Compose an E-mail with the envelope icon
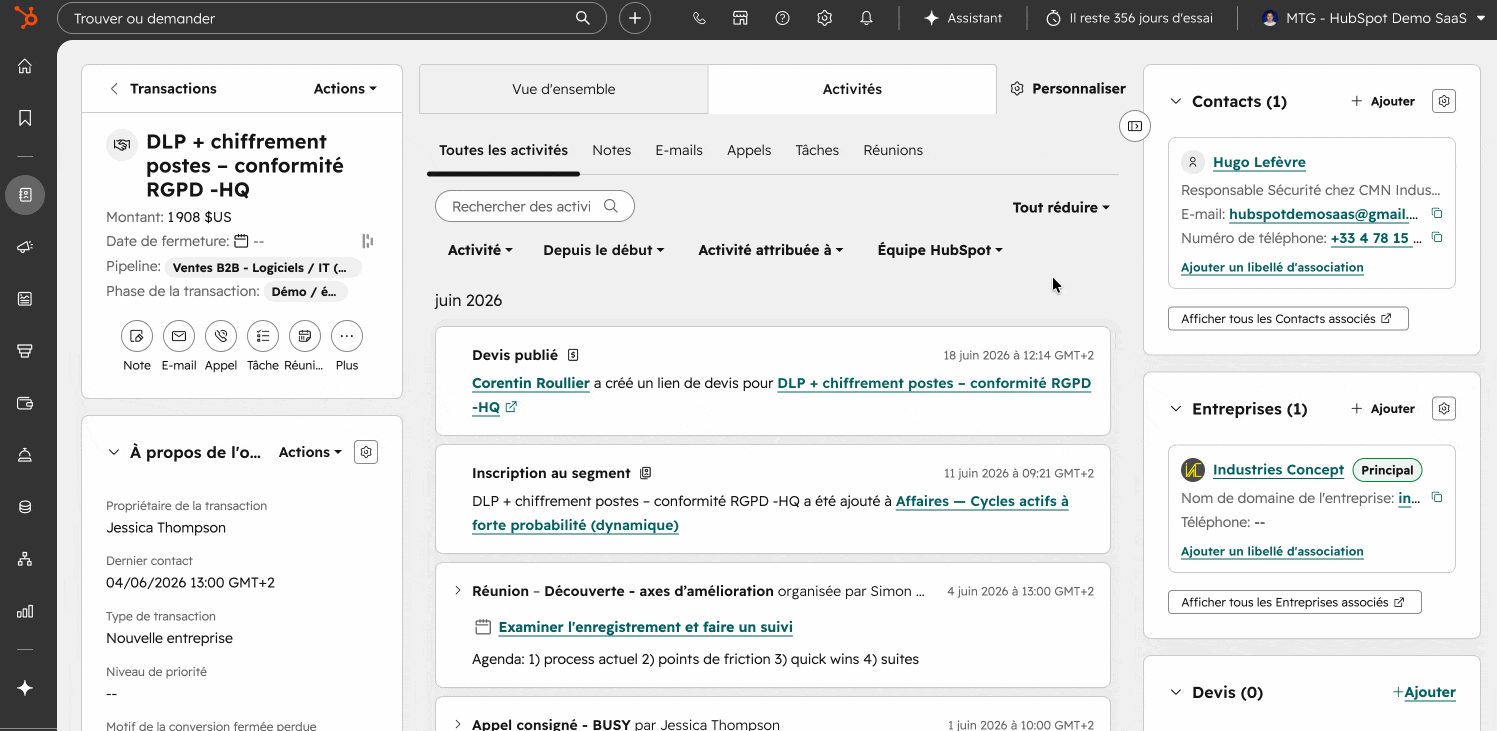1497x731 pixels. tap(179, 336)
